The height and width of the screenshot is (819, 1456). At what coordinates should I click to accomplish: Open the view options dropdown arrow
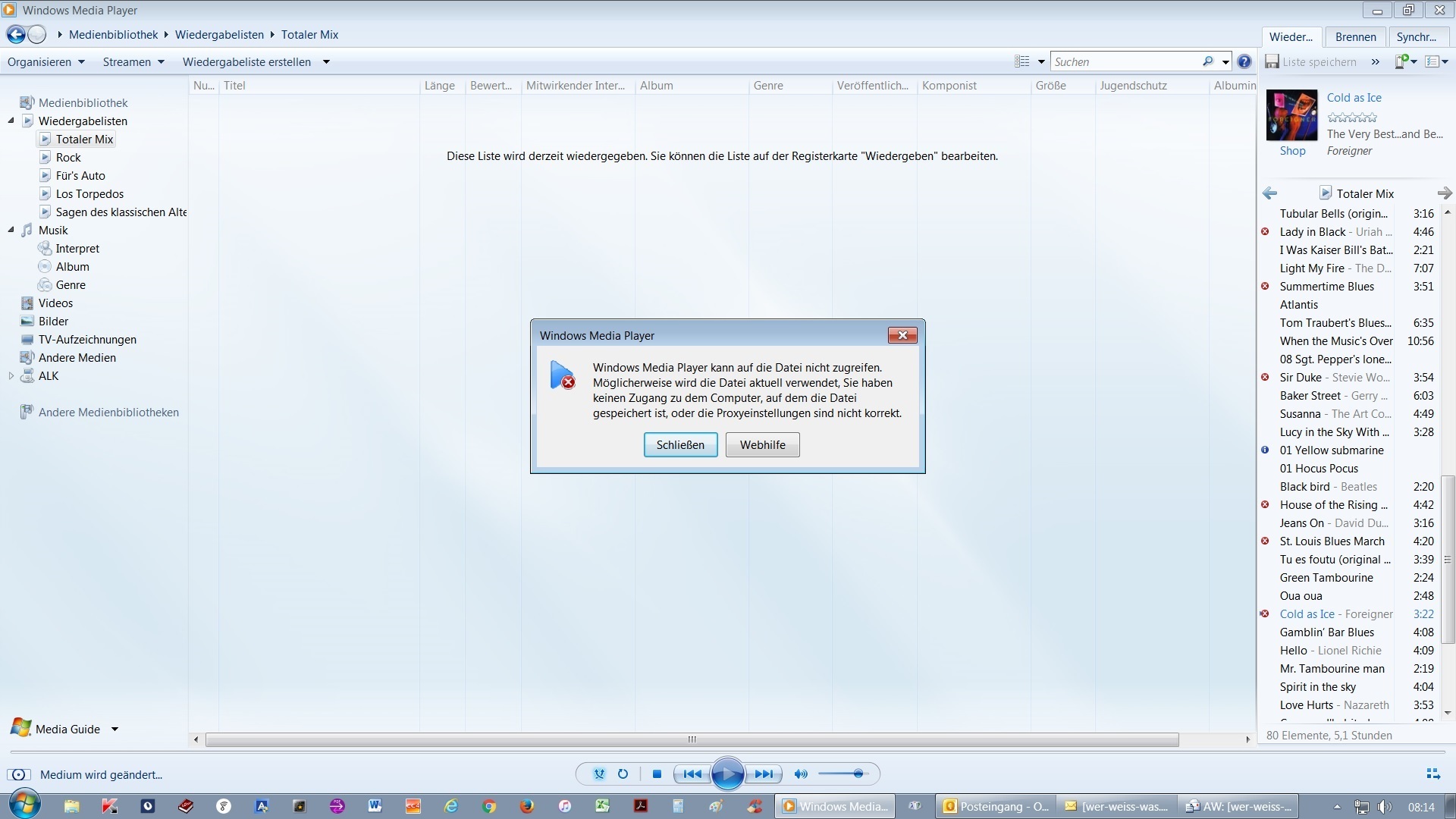[1041, 62]
